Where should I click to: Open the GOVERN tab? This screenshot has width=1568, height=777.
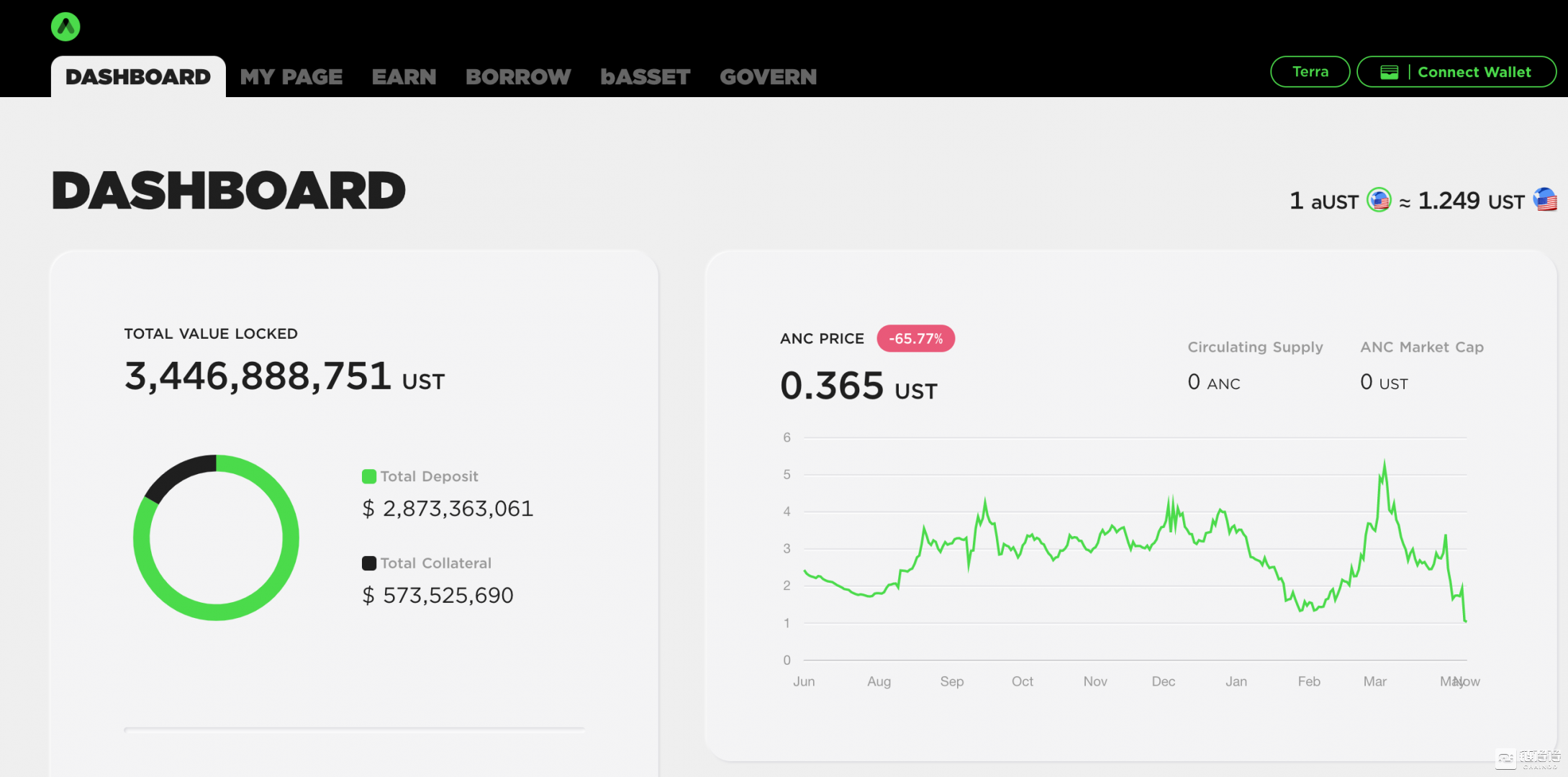coord(768,77)
